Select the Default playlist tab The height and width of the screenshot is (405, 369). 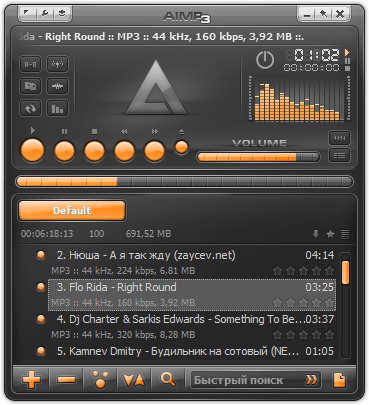pyautogui.click(x=72, y=210)
